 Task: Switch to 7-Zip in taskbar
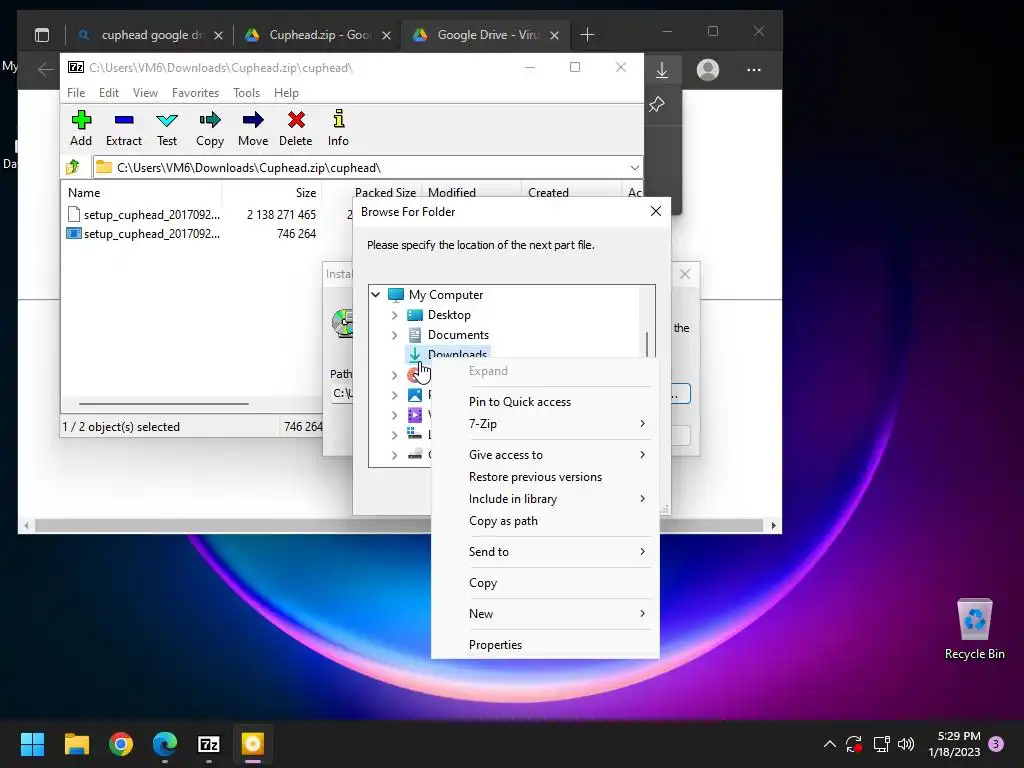[209, 744]
